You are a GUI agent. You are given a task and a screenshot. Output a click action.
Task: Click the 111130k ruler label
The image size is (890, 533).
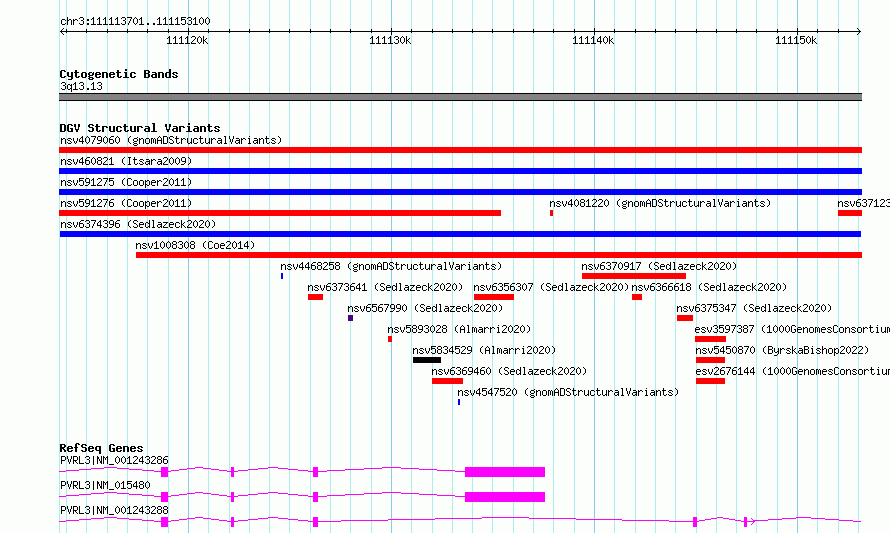point(391,40)
